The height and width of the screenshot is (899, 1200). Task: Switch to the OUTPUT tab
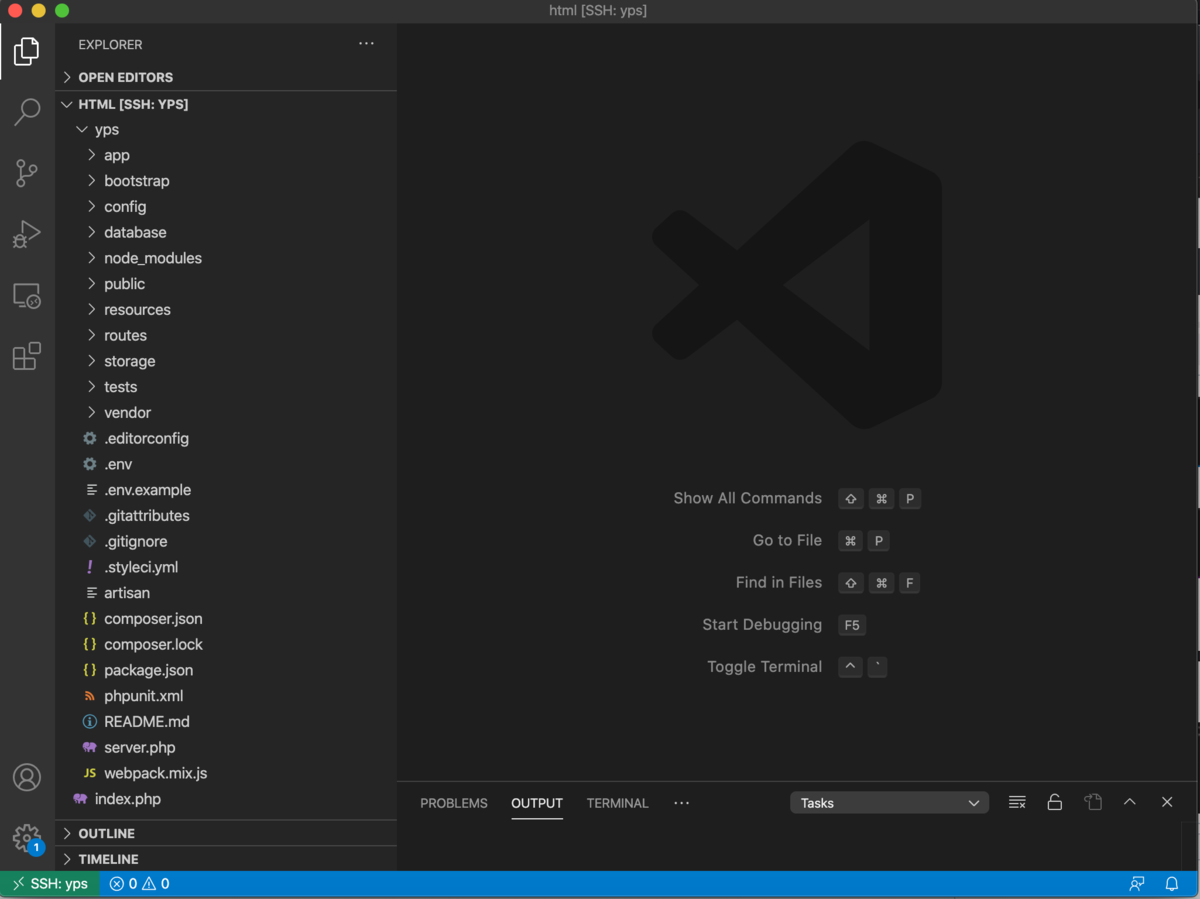537,803
